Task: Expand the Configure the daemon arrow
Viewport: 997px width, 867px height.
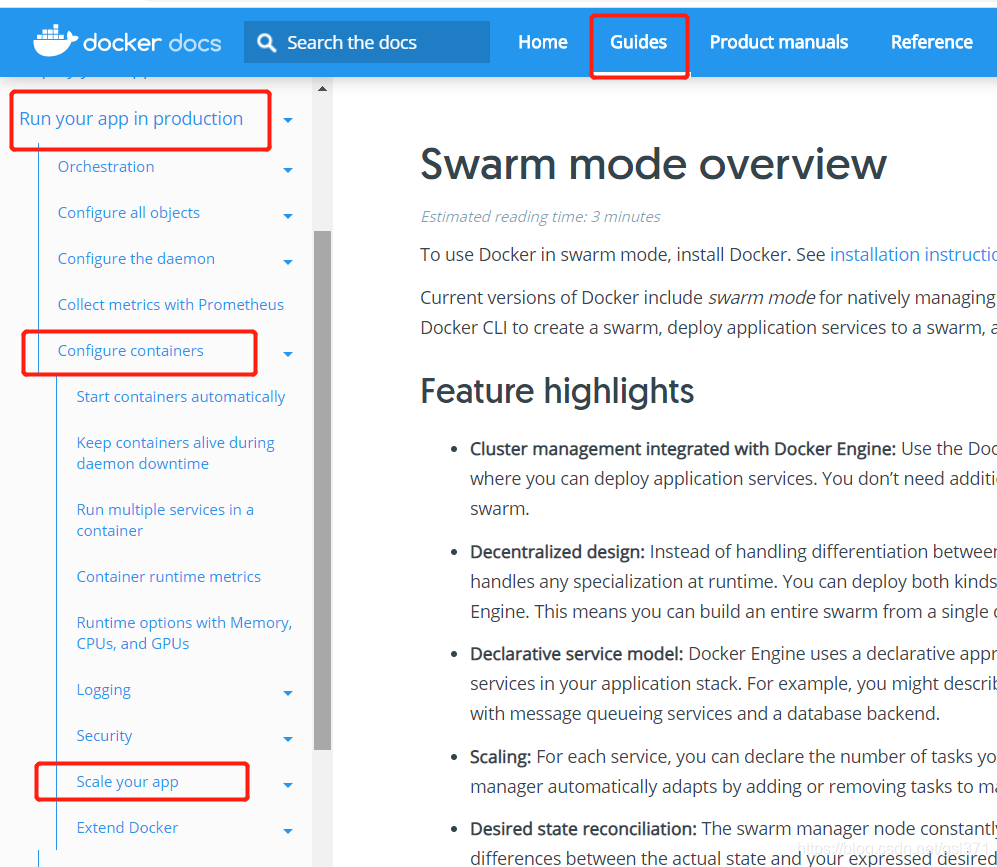Action: coord(288,262)
